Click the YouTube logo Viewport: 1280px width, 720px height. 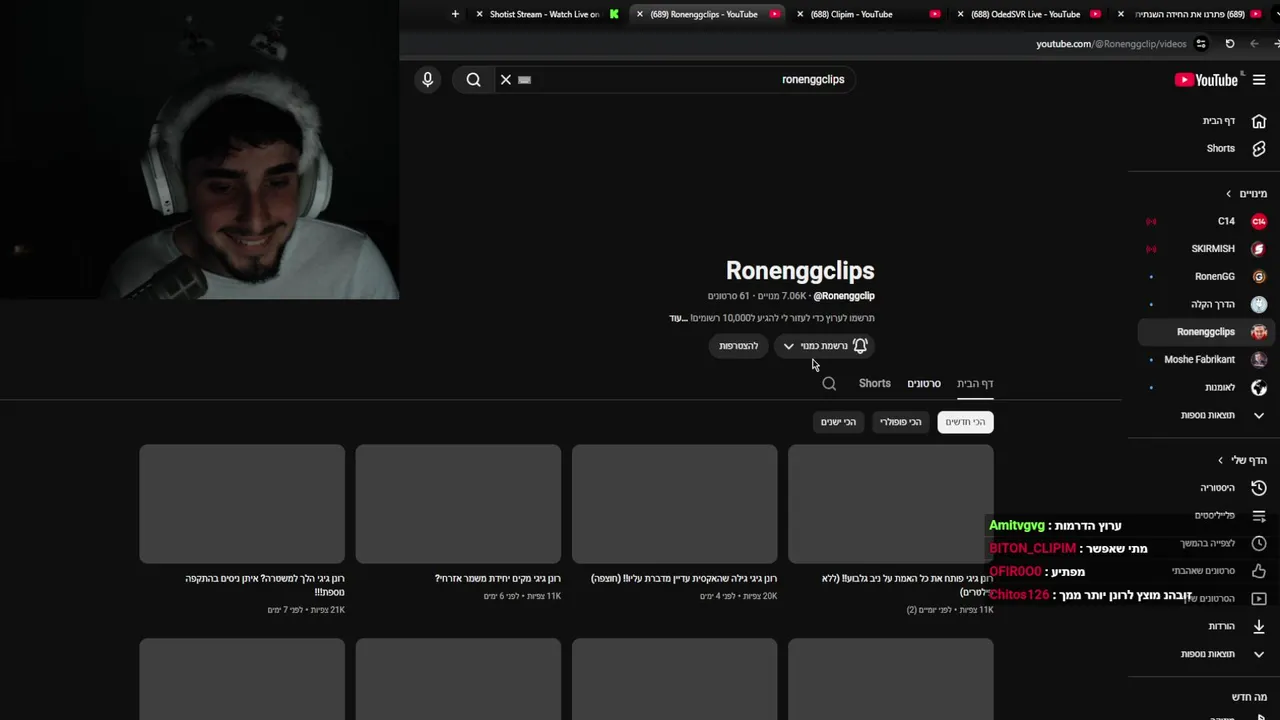(x=1206, y=80)
